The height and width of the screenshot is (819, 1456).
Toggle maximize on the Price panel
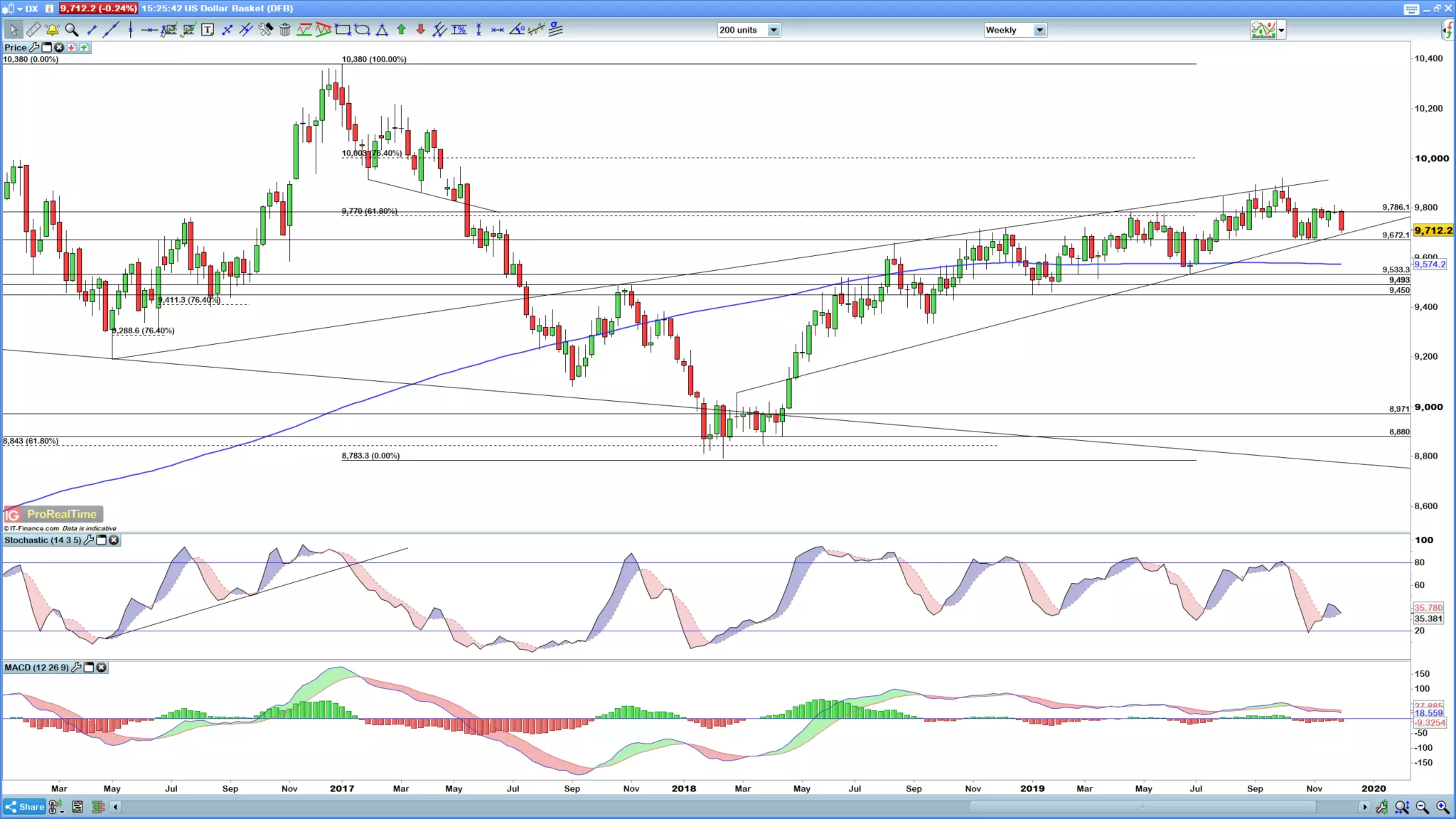(x=47, y=48)
